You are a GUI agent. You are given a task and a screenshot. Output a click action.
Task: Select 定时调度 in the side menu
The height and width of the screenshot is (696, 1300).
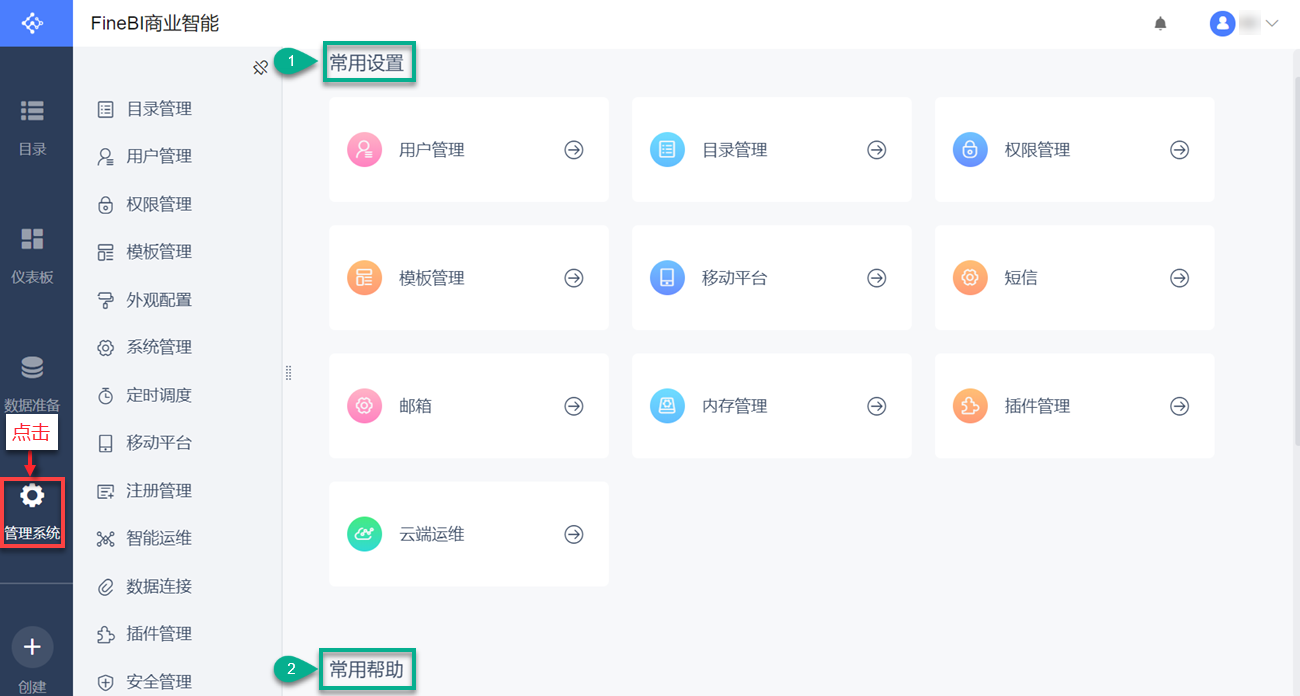coord(159,395)
